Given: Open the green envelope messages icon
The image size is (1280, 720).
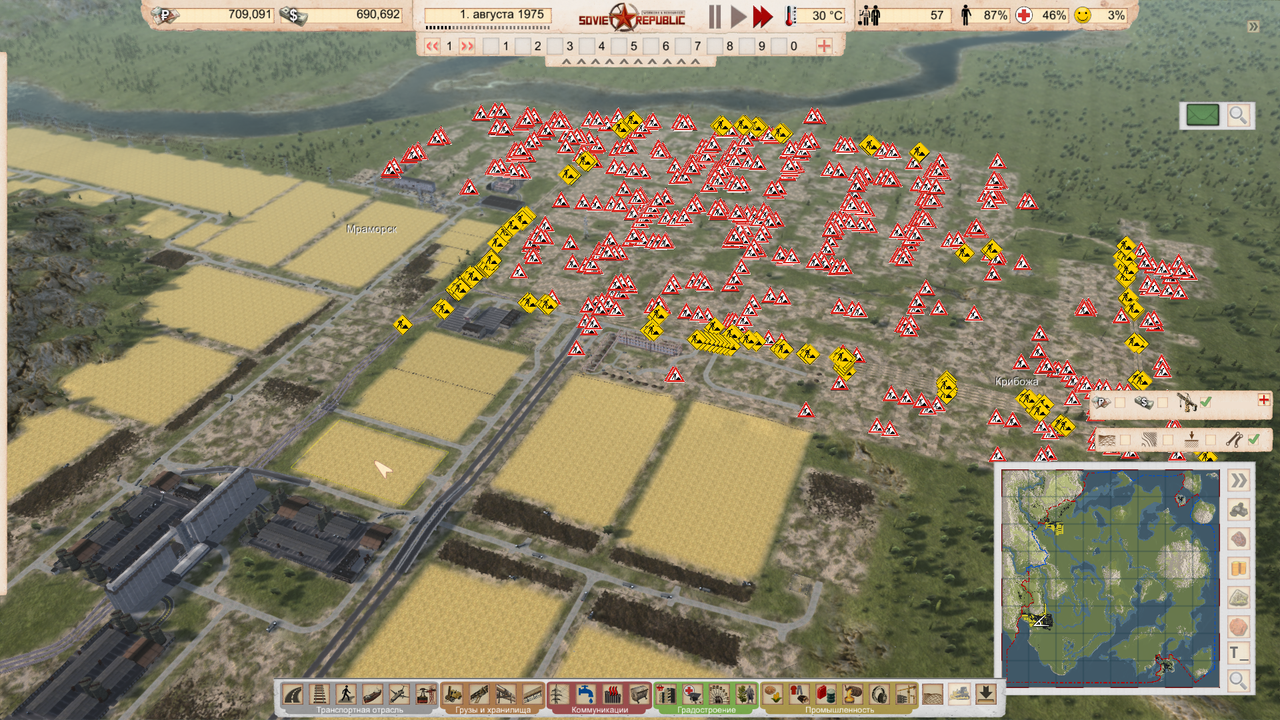Looking at the screenshot, I should 1203,115.
